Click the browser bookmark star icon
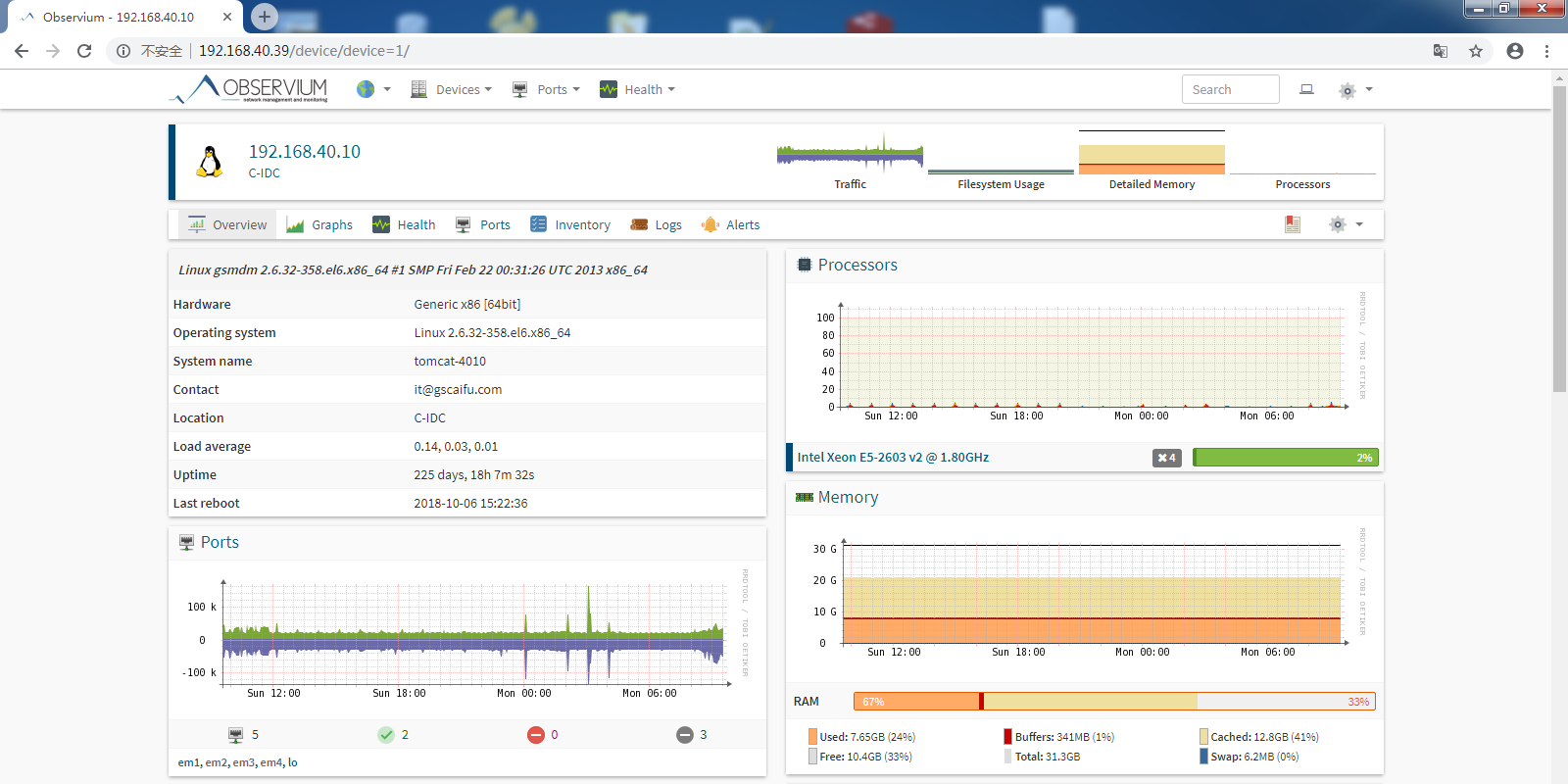The height and width of the screenshot is (784, 1568). pyautogui.click(x=1476, y=51)
